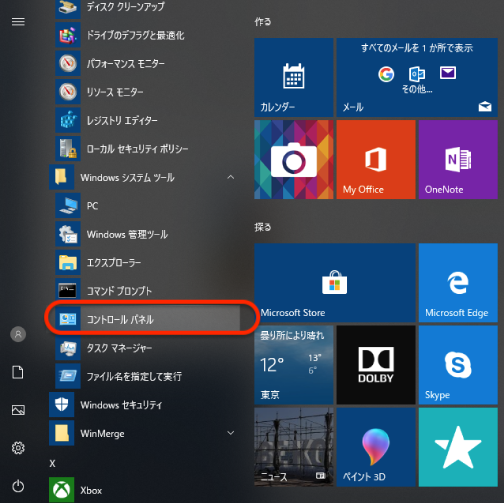Image resolution: width=504 pixels, height=503 pixels.
Task: Open パフォーマンス モニター icon
Action: click(x=68, y=63)
